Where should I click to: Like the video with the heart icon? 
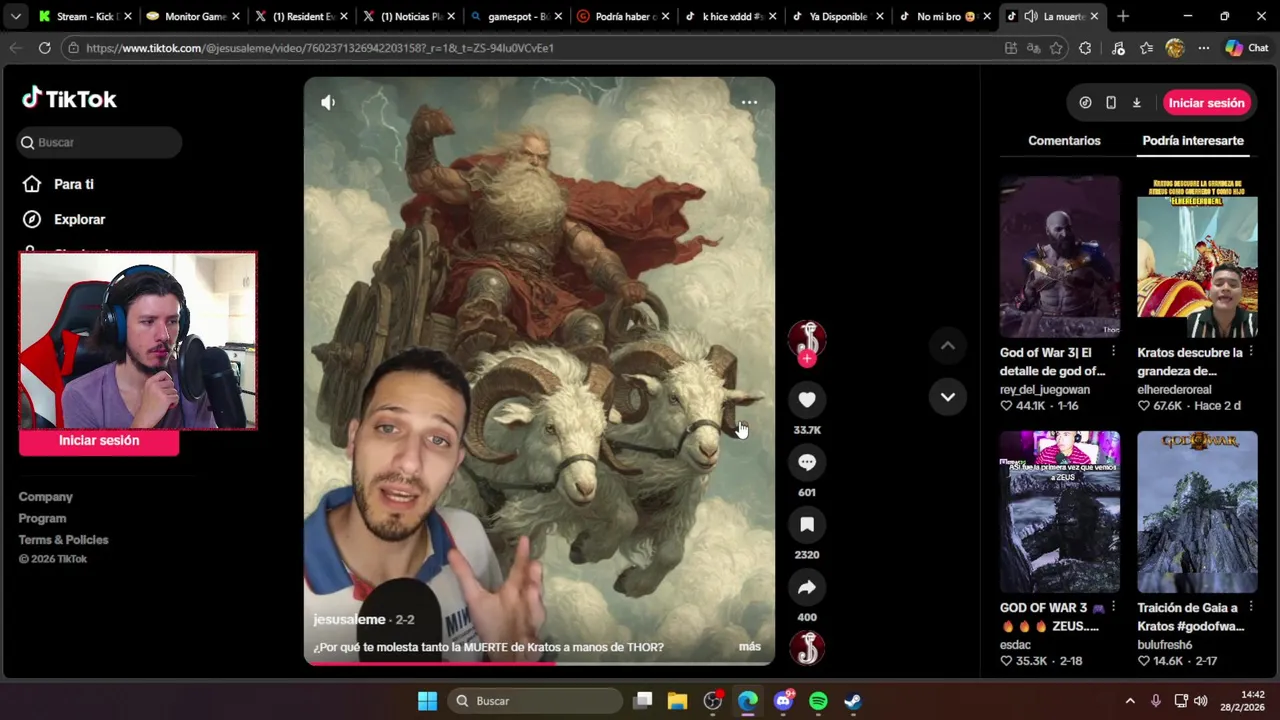click(807, 400)
